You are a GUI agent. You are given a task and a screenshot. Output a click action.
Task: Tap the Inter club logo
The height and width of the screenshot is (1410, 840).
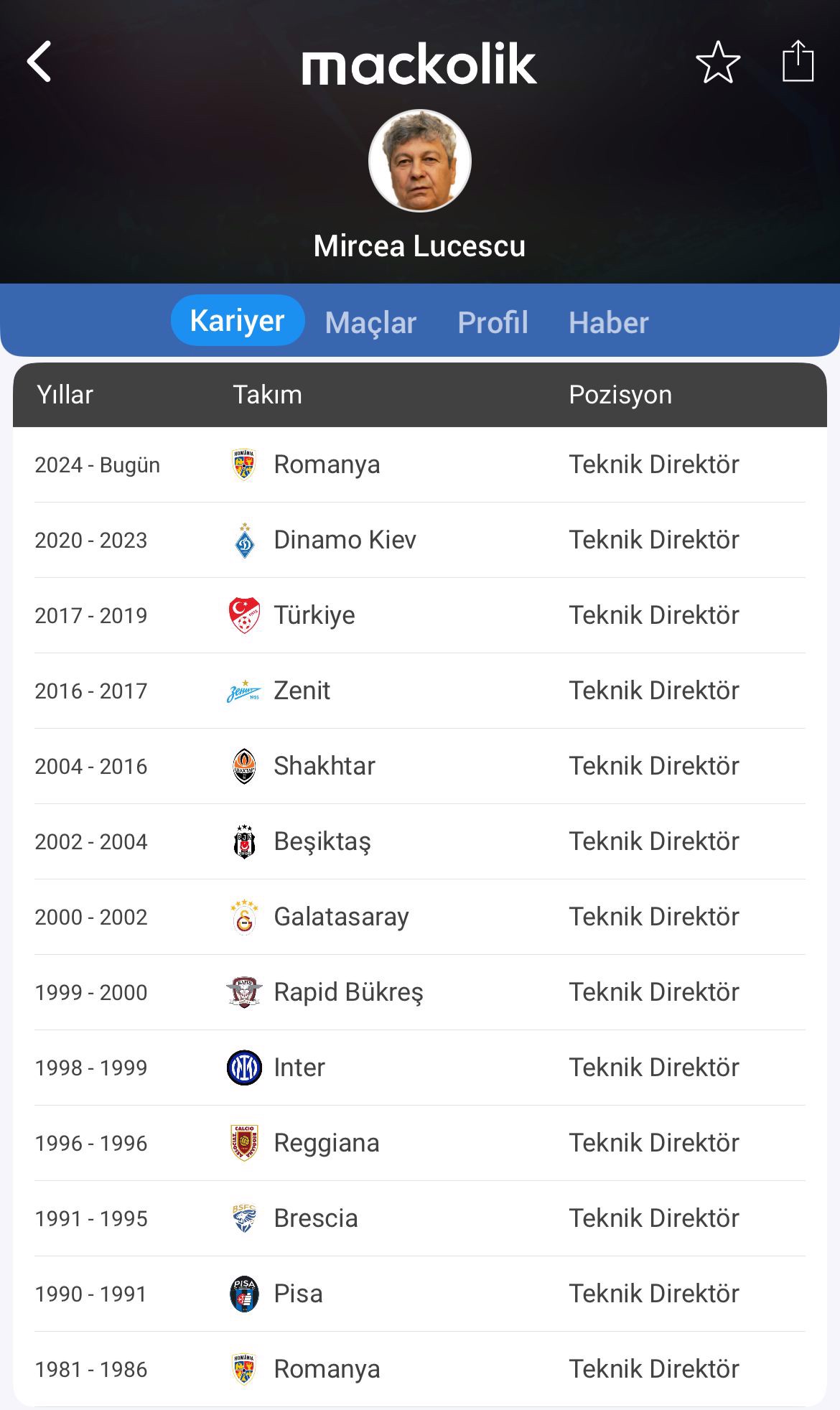point(245,1068)
